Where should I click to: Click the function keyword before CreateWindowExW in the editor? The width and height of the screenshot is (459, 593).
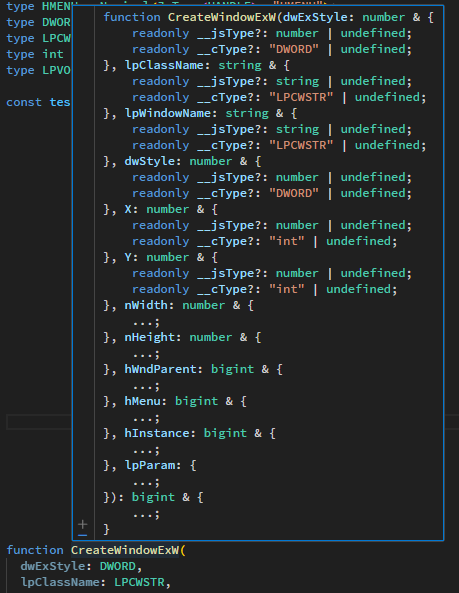(x=35, y=550)
